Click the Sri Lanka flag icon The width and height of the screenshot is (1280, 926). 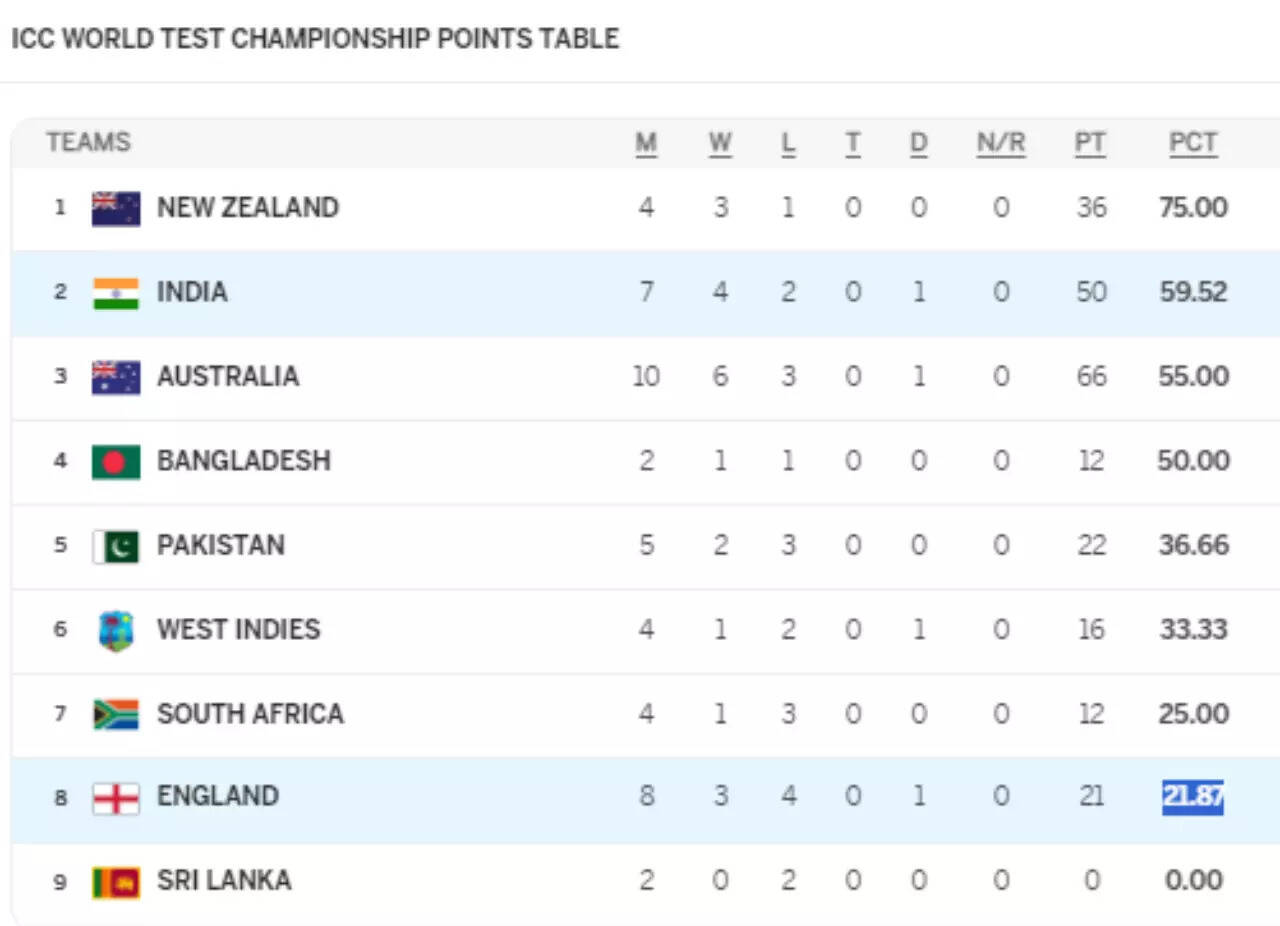[x=116, y=881]
